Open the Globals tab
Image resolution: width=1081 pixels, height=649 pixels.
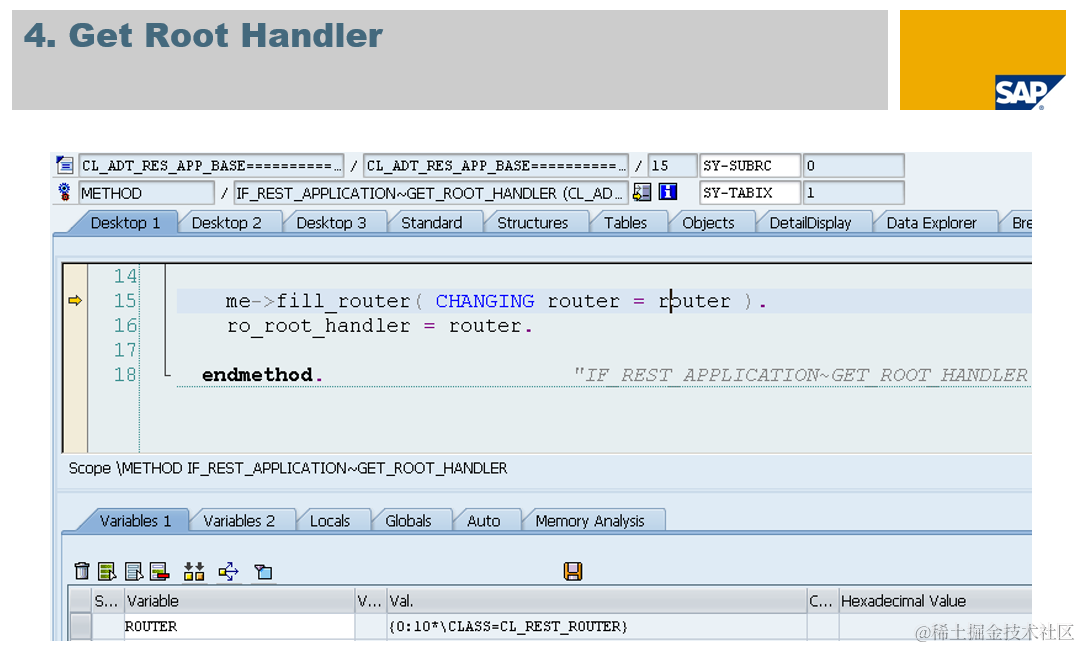[408, 521]
